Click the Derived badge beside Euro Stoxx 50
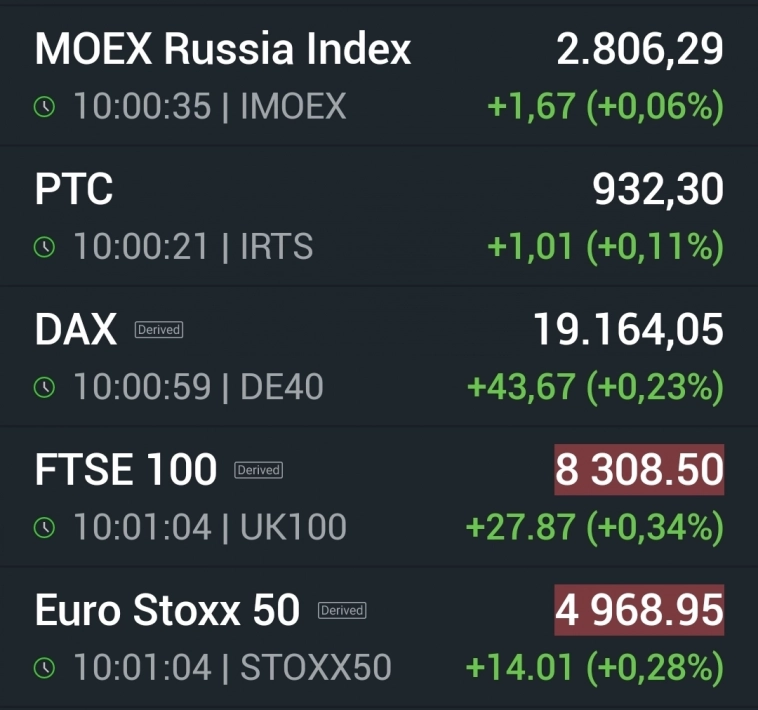 tap(342, 610)
